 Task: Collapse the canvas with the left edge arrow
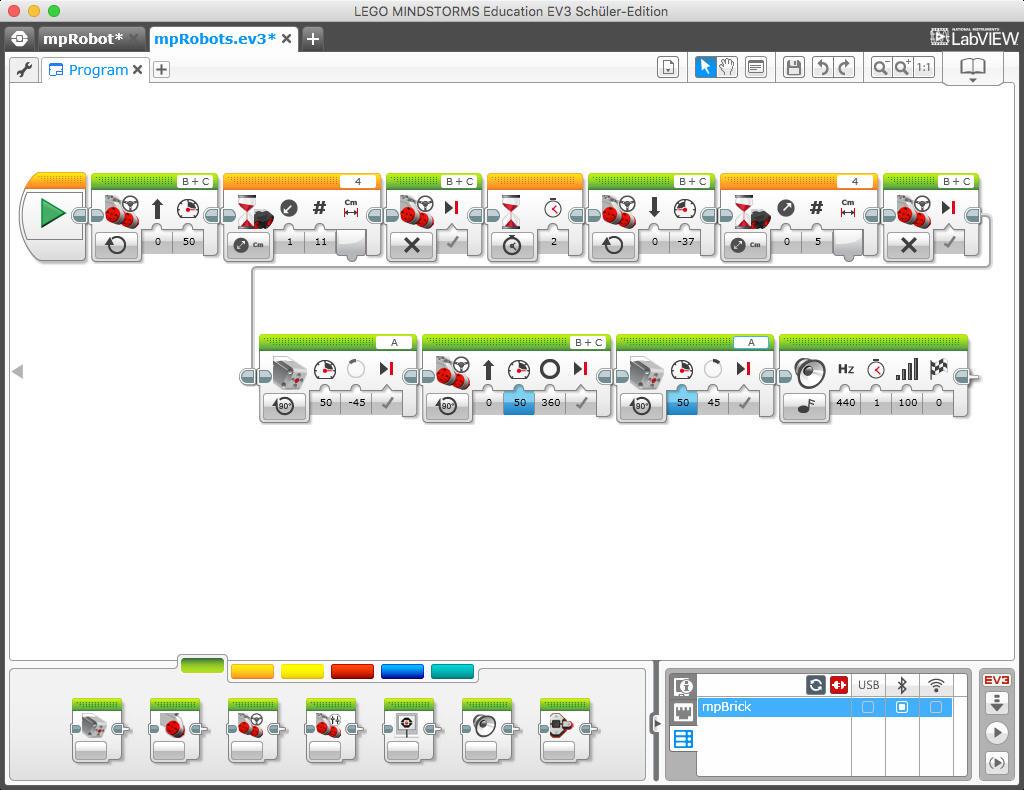pyautogui.click(x=17, y=371)
